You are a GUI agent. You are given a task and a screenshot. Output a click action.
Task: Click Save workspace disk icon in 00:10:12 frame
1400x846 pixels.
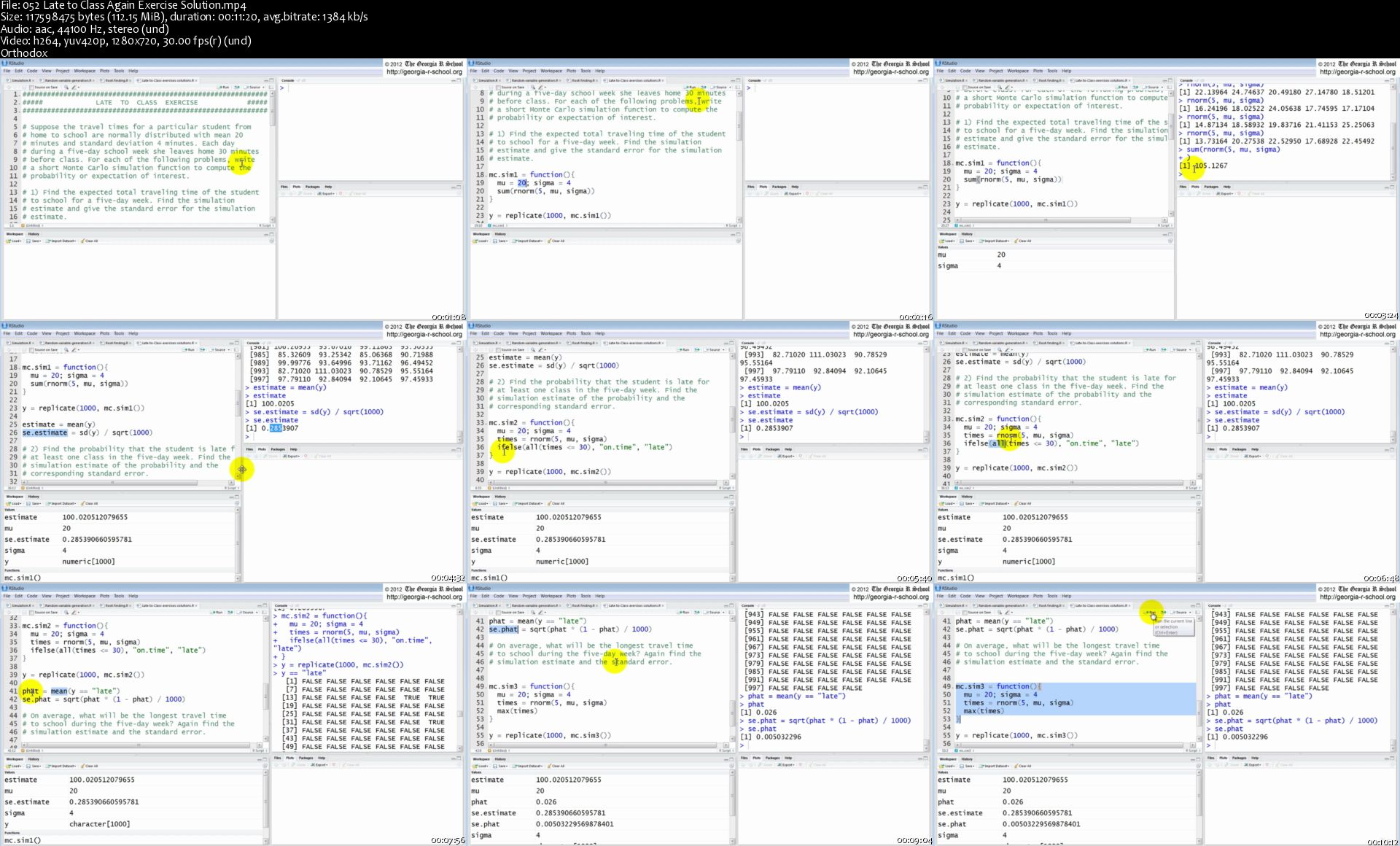tap(962, 766)
